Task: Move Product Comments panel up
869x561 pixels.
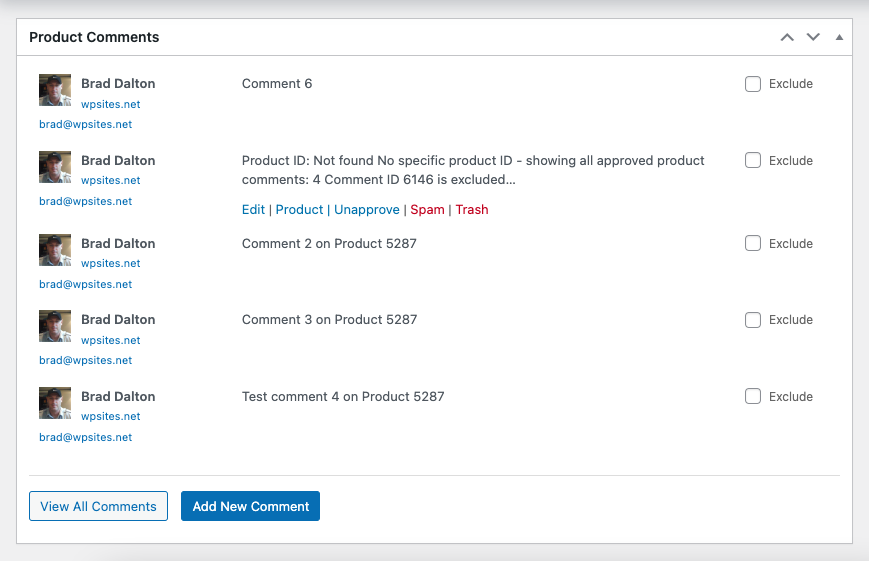Action: coord(787,37)
